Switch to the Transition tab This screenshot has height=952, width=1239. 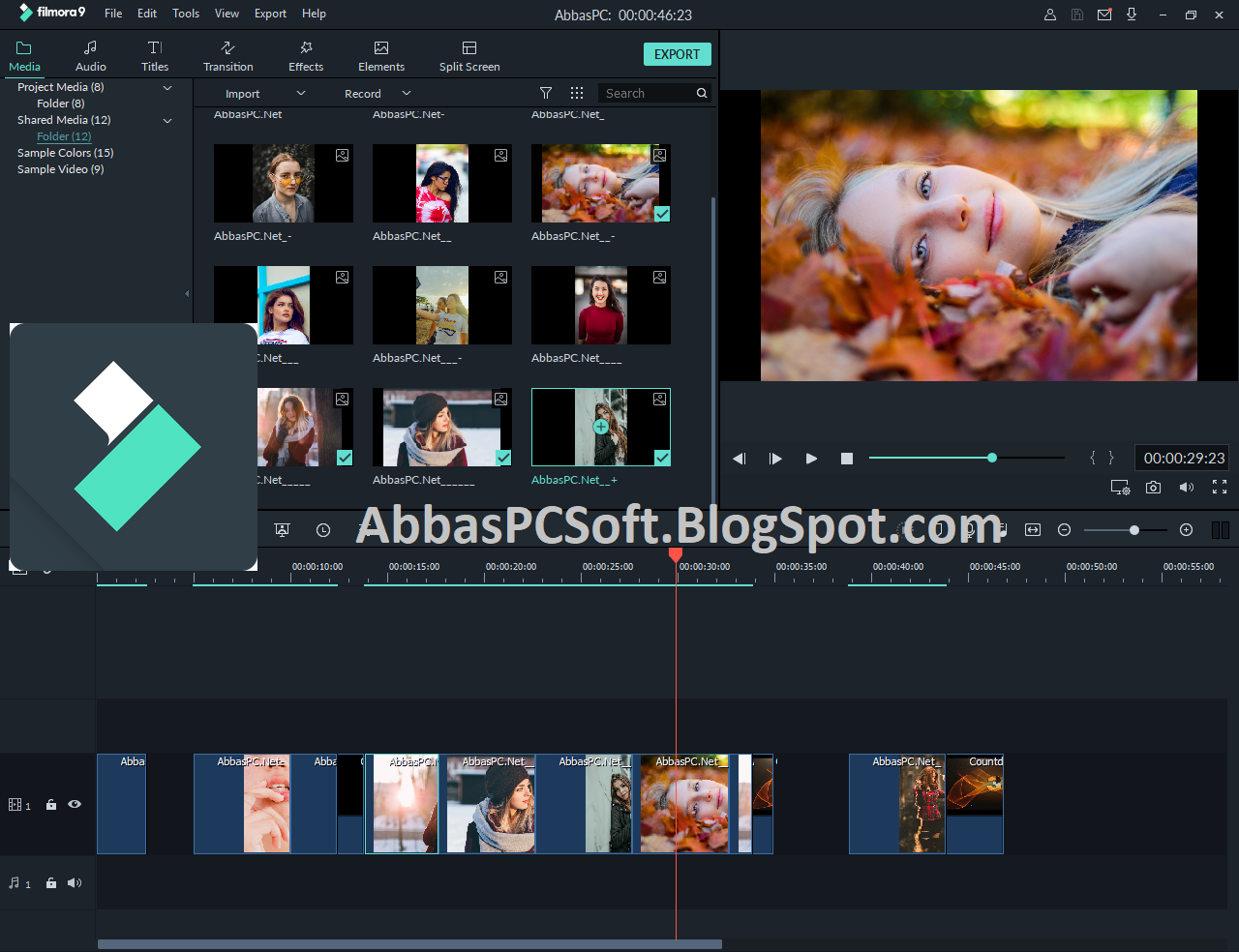[227, 54]
